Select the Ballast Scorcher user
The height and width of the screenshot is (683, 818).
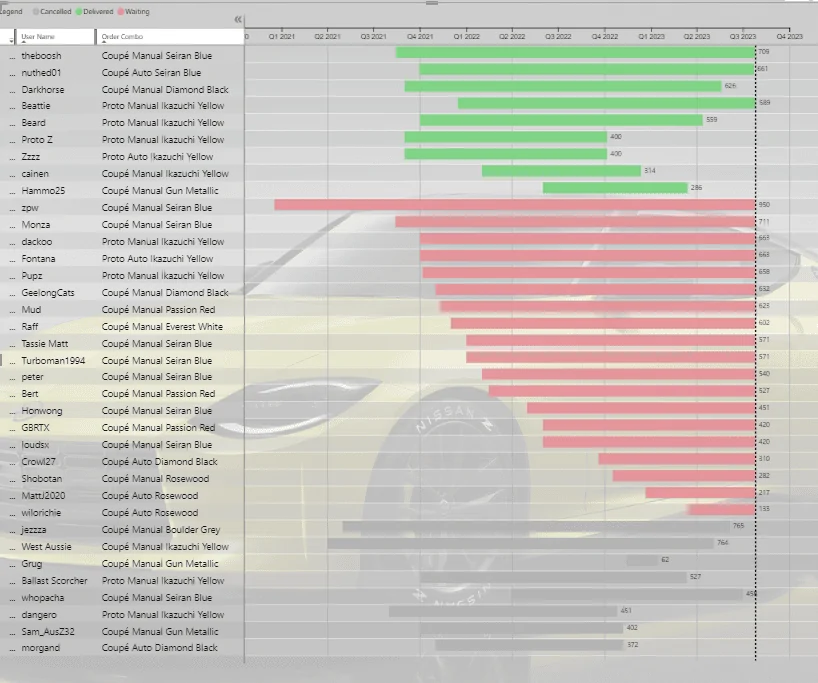[x=54, y=581]
